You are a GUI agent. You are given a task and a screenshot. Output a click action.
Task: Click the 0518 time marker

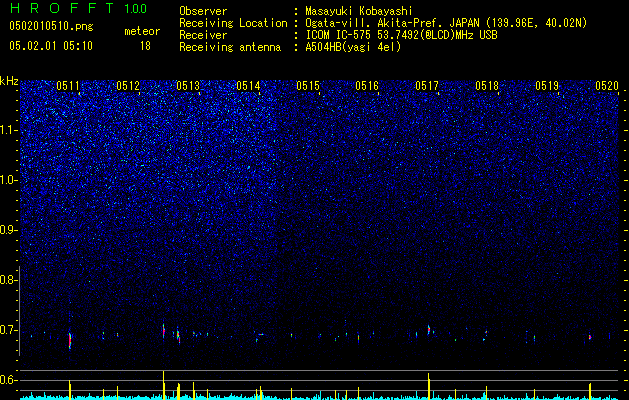pos(487,85)
